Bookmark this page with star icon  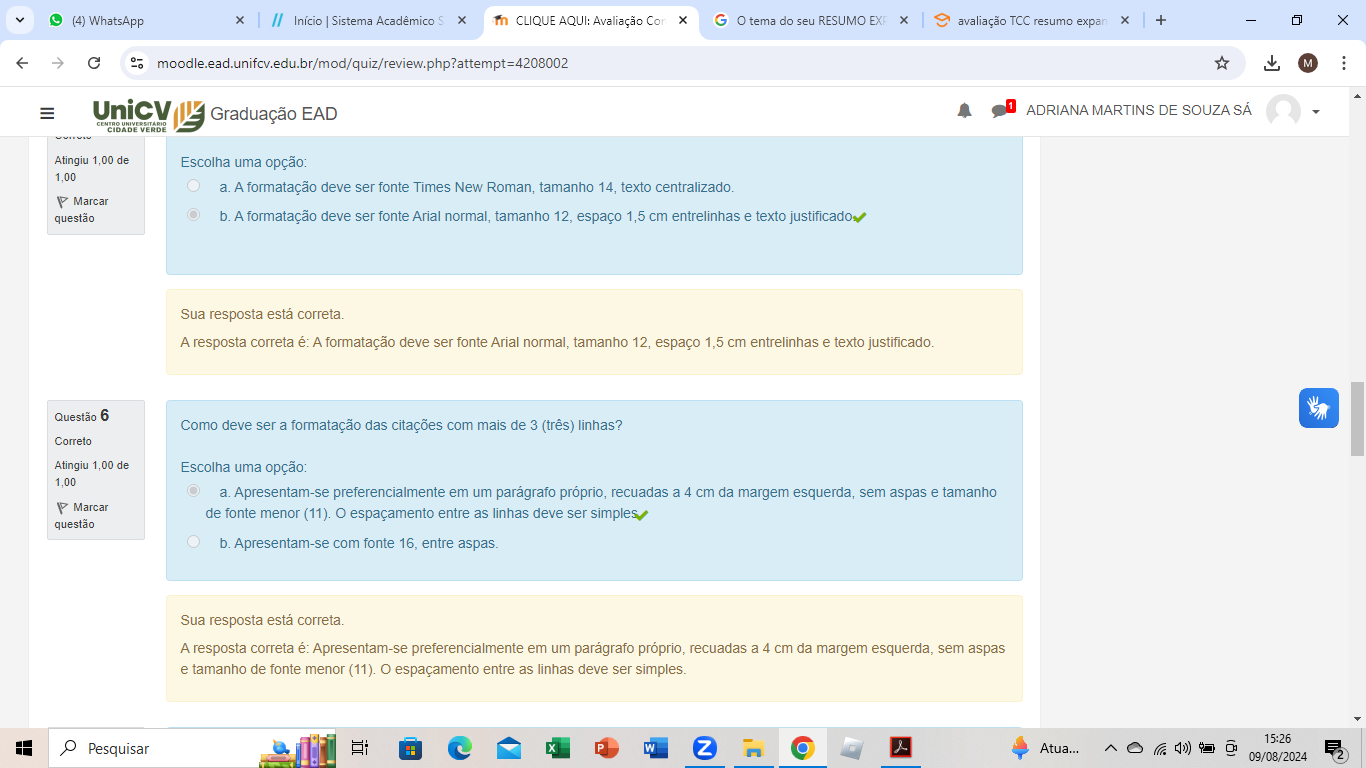1221,63
